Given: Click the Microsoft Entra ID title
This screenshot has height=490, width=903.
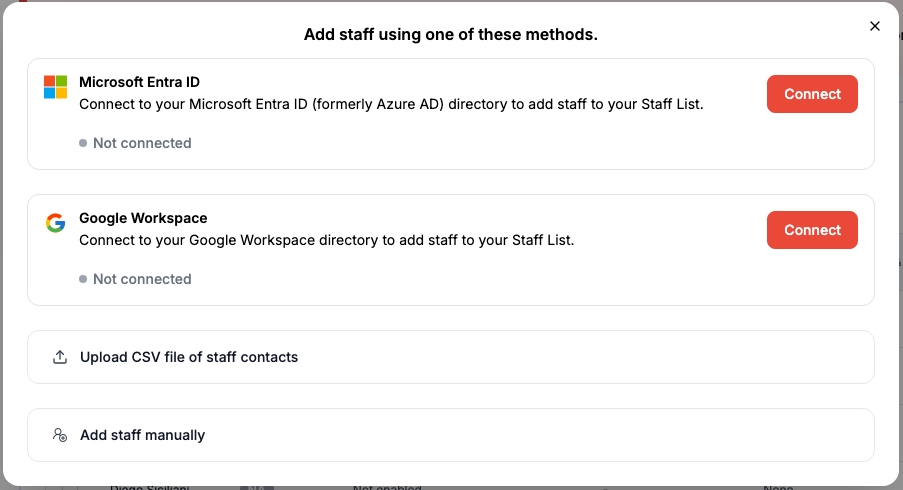Looking at the screenshot, I should click(x=139, y=82).
